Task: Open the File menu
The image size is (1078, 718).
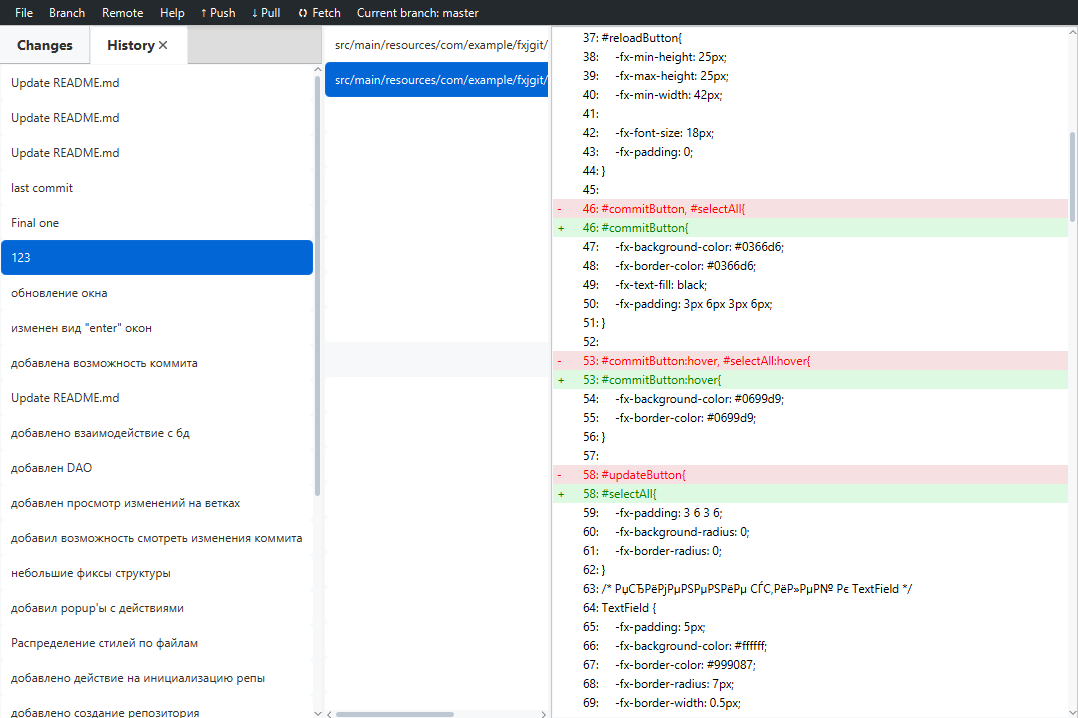Action: point(23,13)
